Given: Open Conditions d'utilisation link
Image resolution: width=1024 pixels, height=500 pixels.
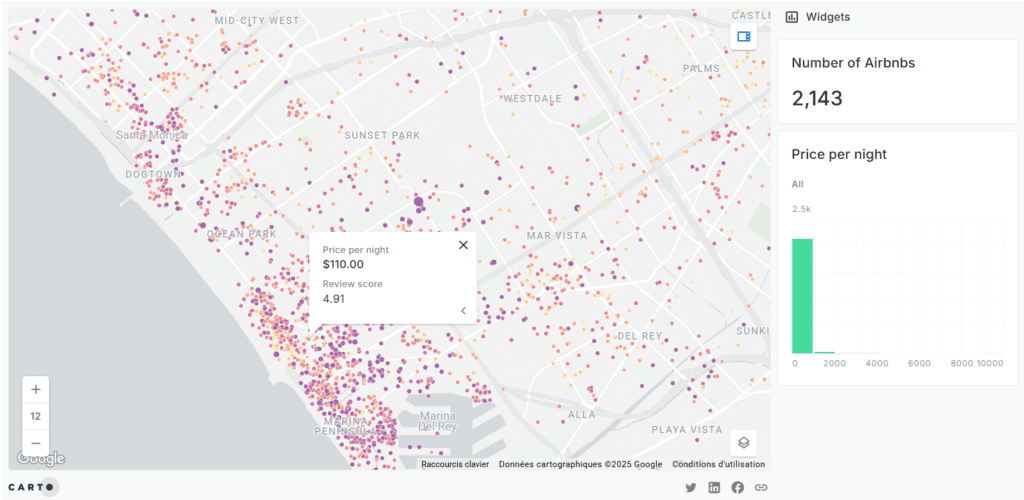Looking at the screenshot, I should tap(718, 464).
